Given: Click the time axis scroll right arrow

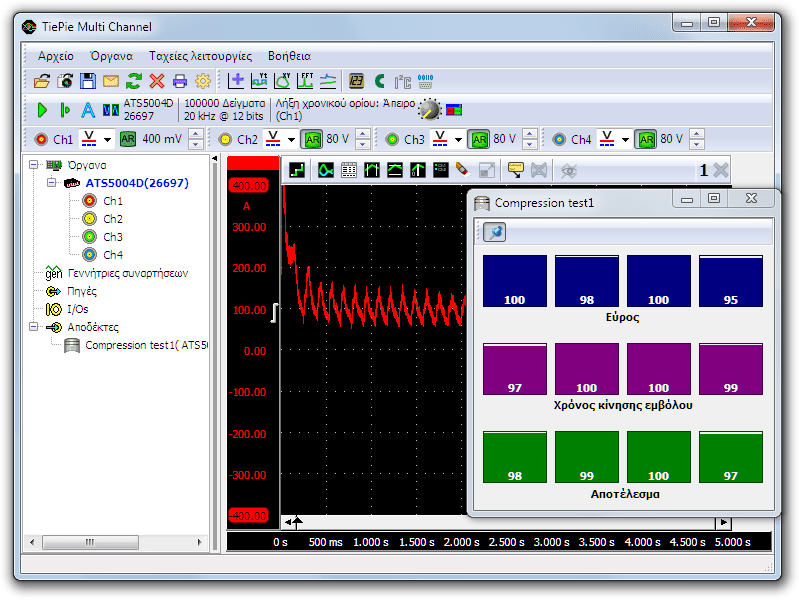Looking at the screenshot, I should click(x=724, y=522).
